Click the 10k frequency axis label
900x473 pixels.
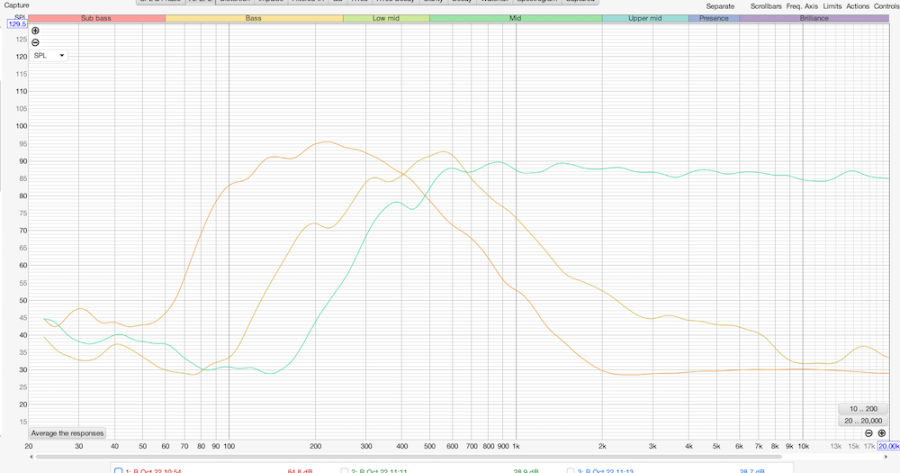(803, 446)
